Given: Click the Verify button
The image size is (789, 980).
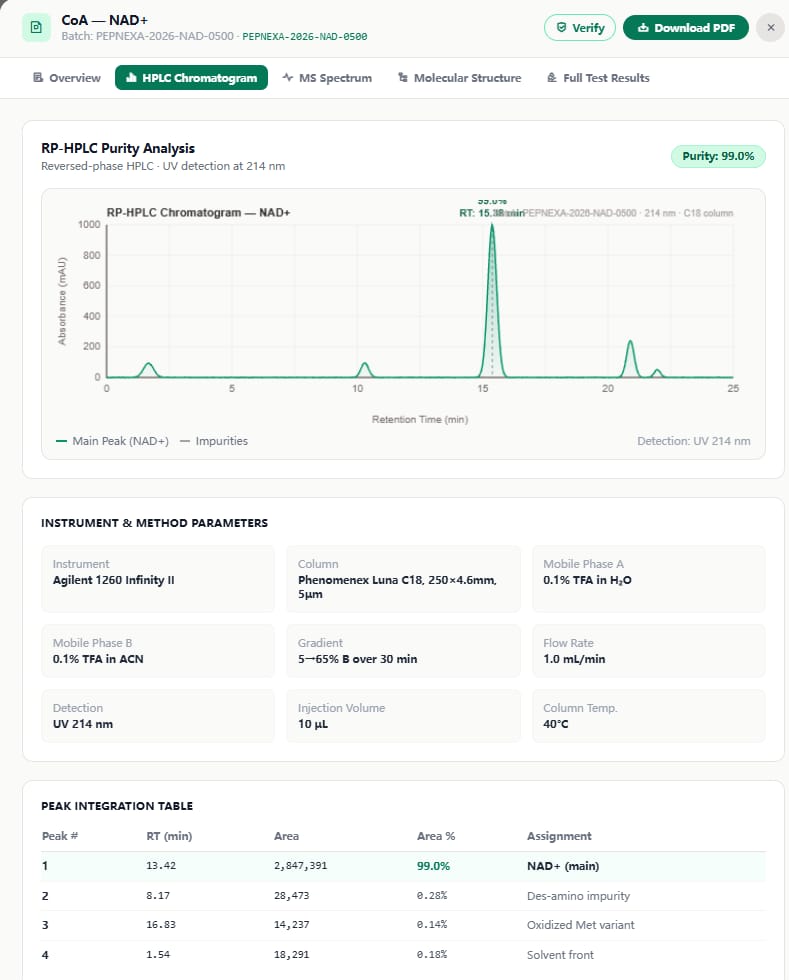Looking at the screenshot, I should point(580,28).
